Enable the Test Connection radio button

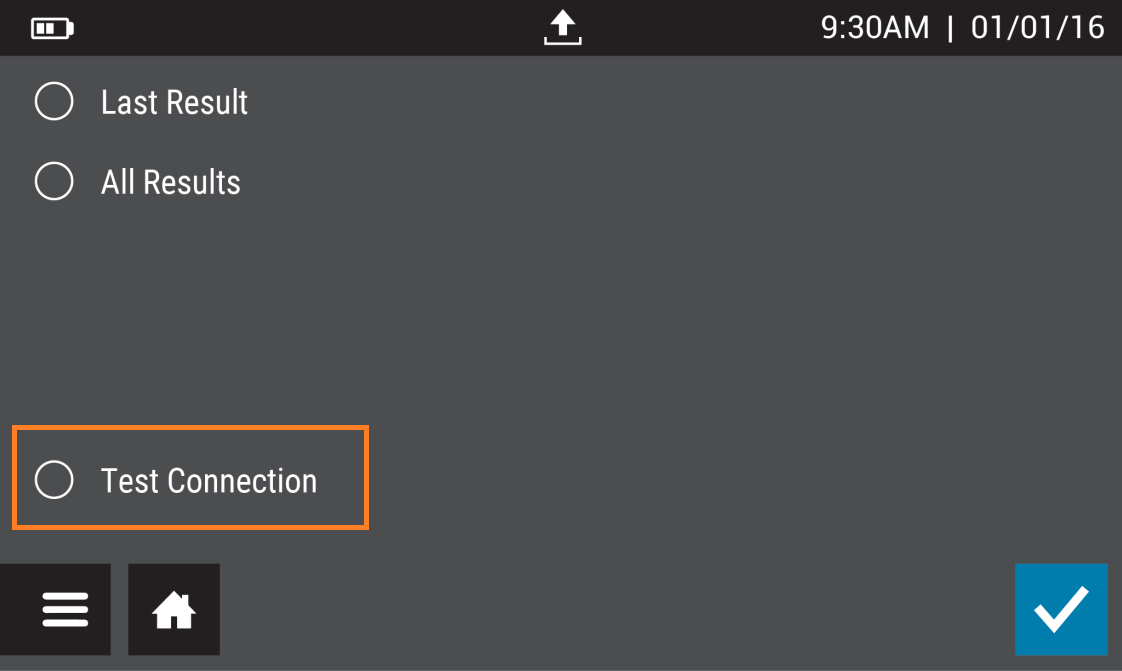[x=54, y=480]
